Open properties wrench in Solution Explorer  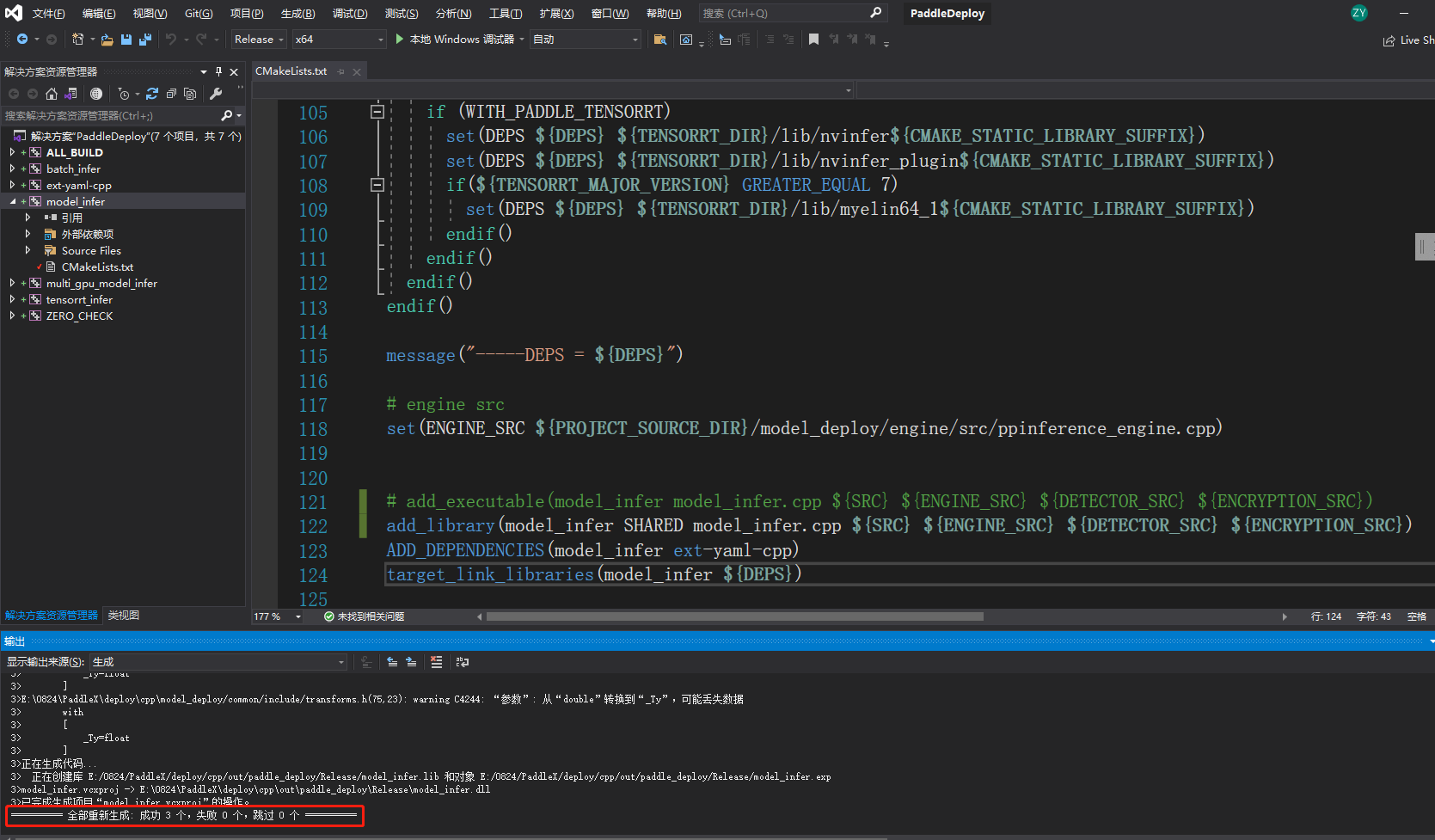[216, 94]
